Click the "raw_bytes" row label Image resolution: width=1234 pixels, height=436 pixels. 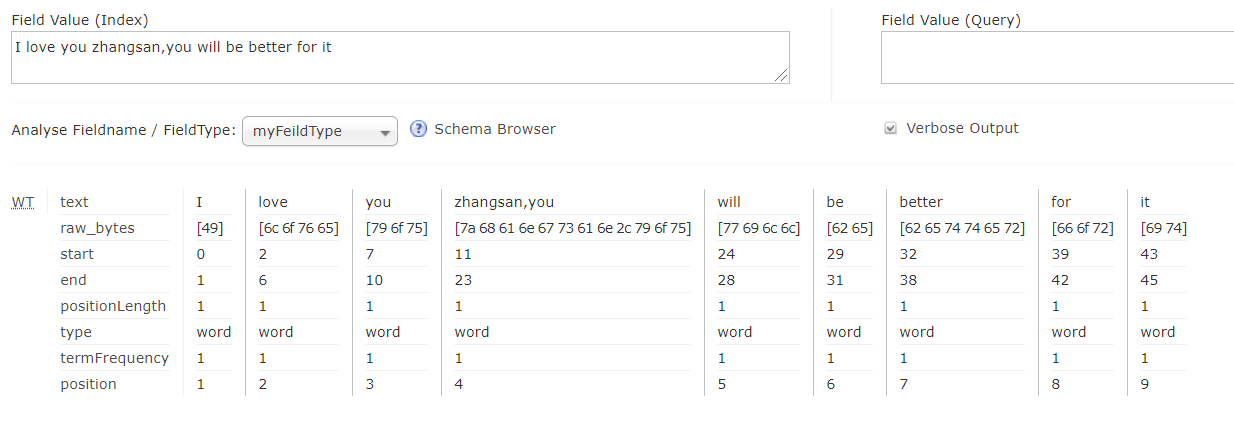(97, 228)
